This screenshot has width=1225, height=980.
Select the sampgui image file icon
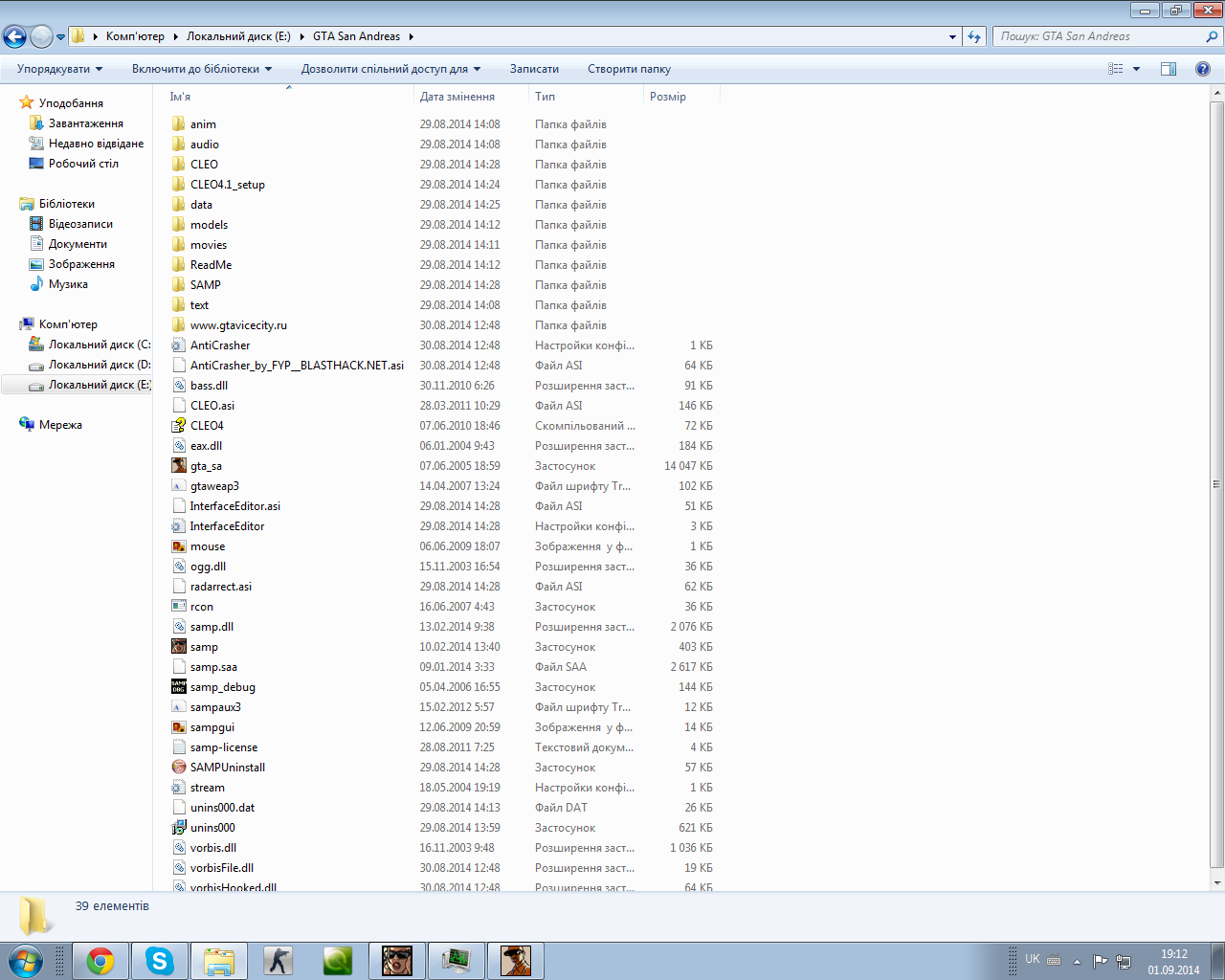coord(179,727)
